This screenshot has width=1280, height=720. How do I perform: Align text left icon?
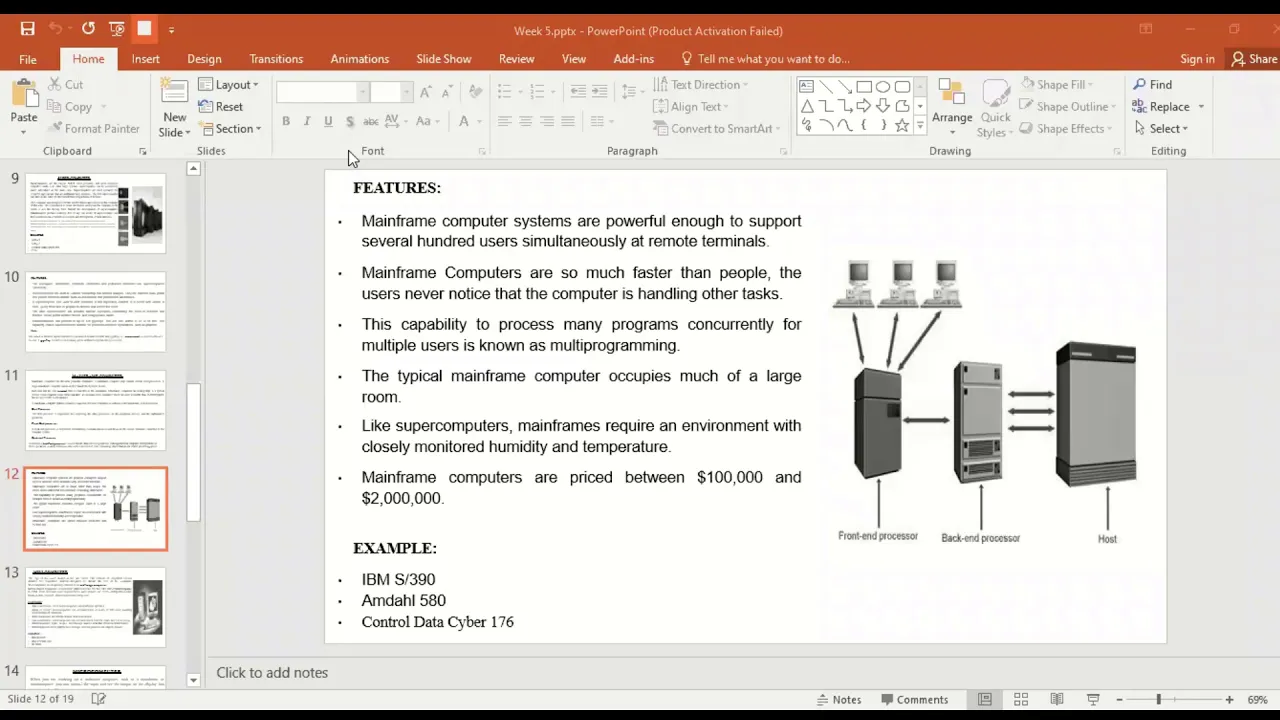(505, 121)
